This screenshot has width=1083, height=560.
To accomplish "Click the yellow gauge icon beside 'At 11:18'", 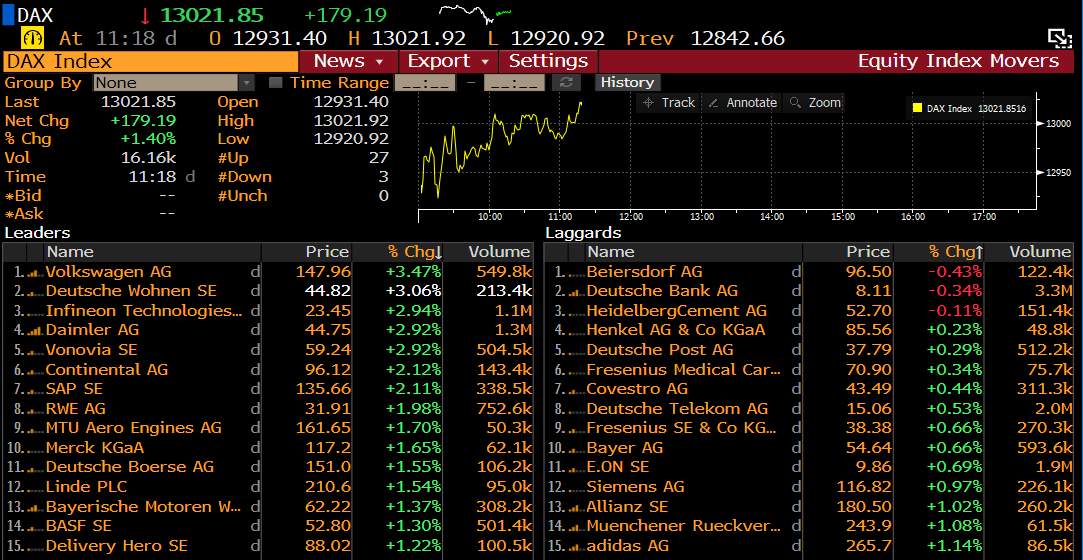I will click(32, 38).
